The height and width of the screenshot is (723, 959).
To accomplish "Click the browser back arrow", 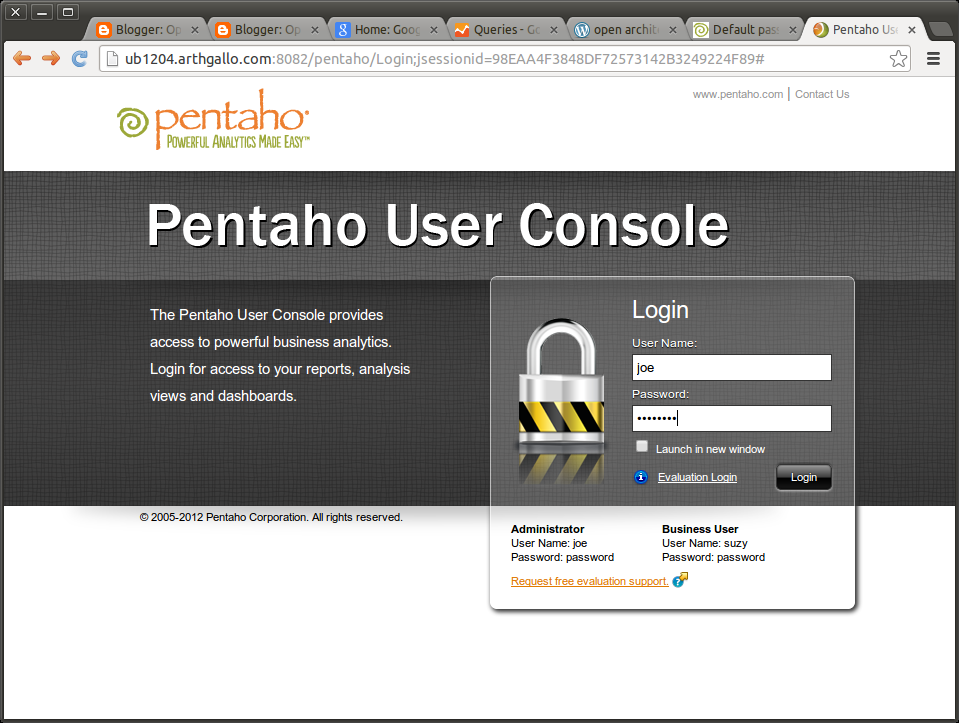I will (22, 58).
